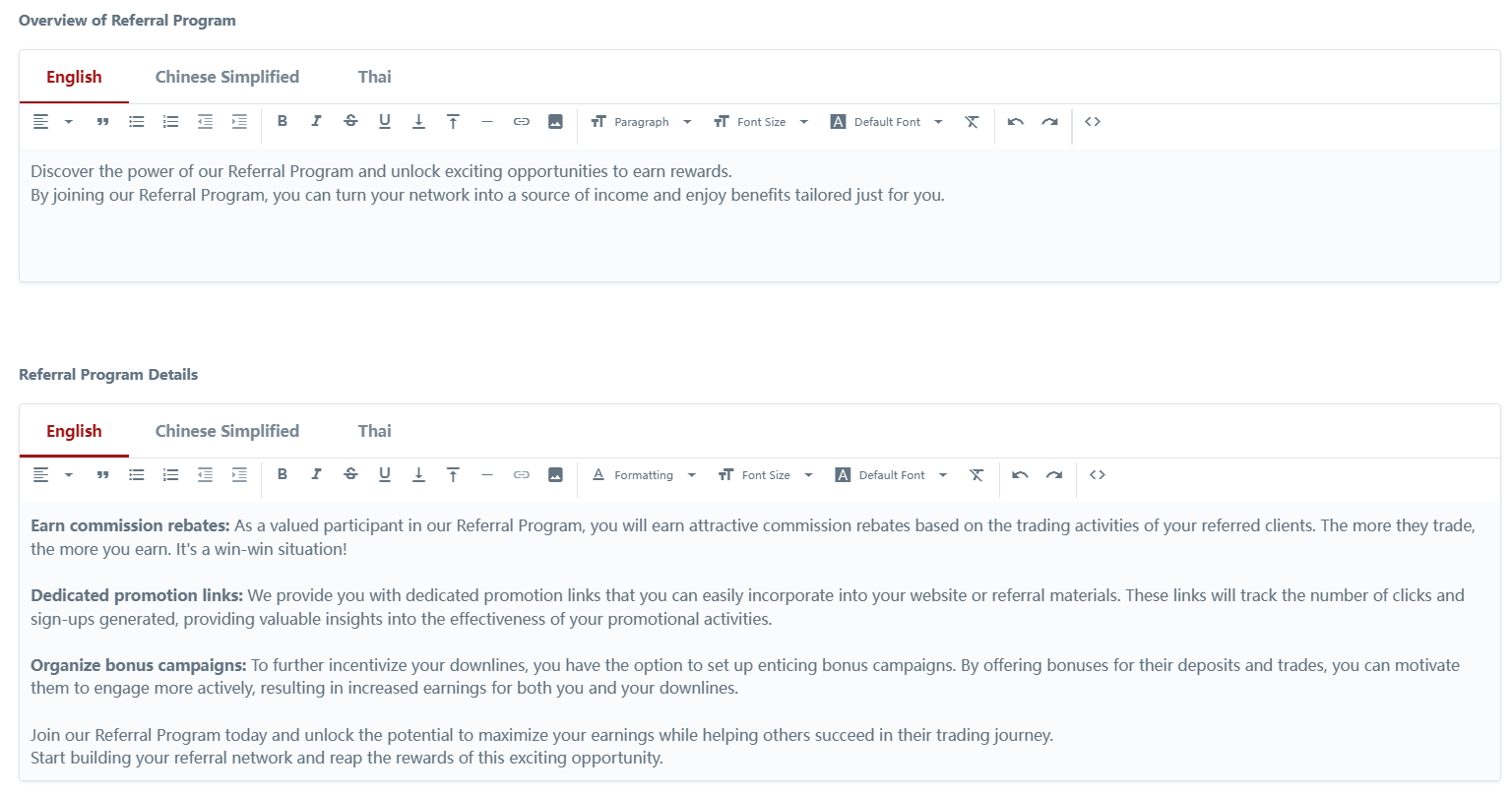Increase indent in the Details editor toolbar
The image size is (1512, 795).
pos(239,475)
